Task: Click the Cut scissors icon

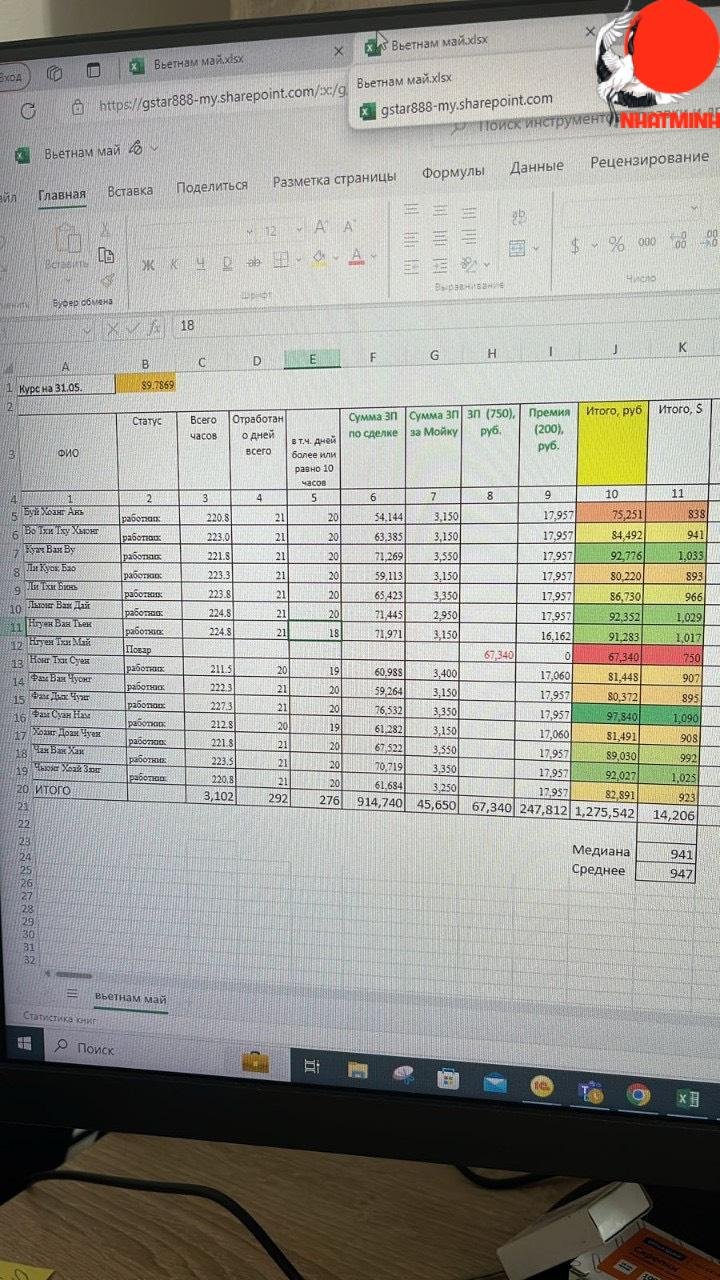Action: pyautogui.click(x=104, y=229)
